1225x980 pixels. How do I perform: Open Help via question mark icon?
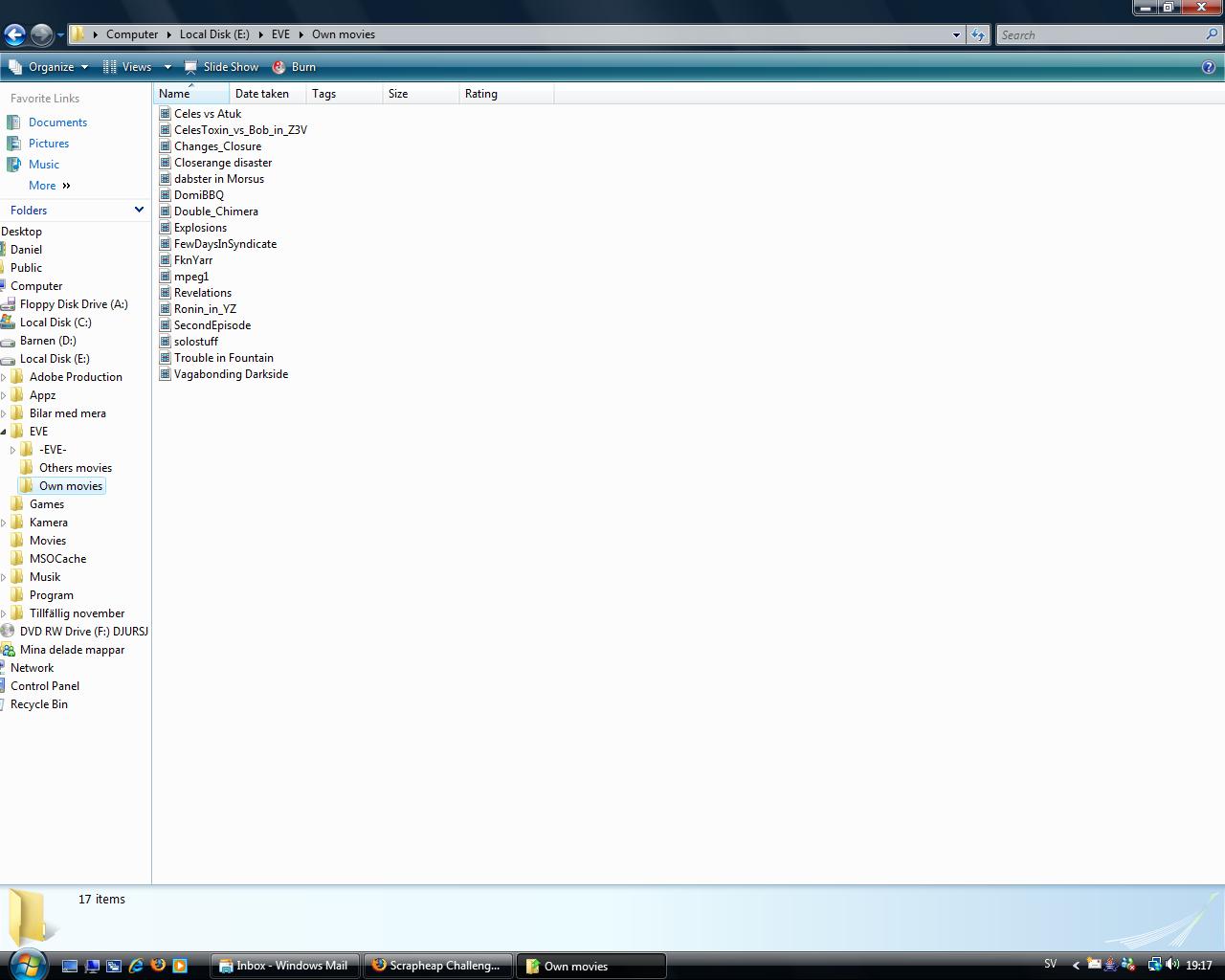click(x=1209, y=67)
